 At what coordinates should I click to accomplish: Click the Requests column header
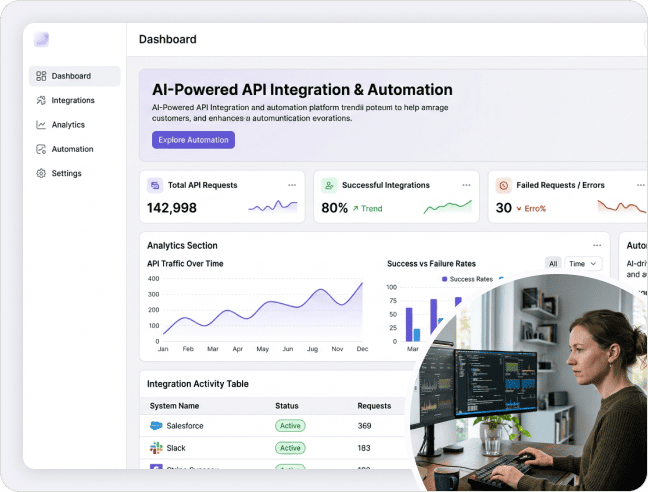pos(374,406)
